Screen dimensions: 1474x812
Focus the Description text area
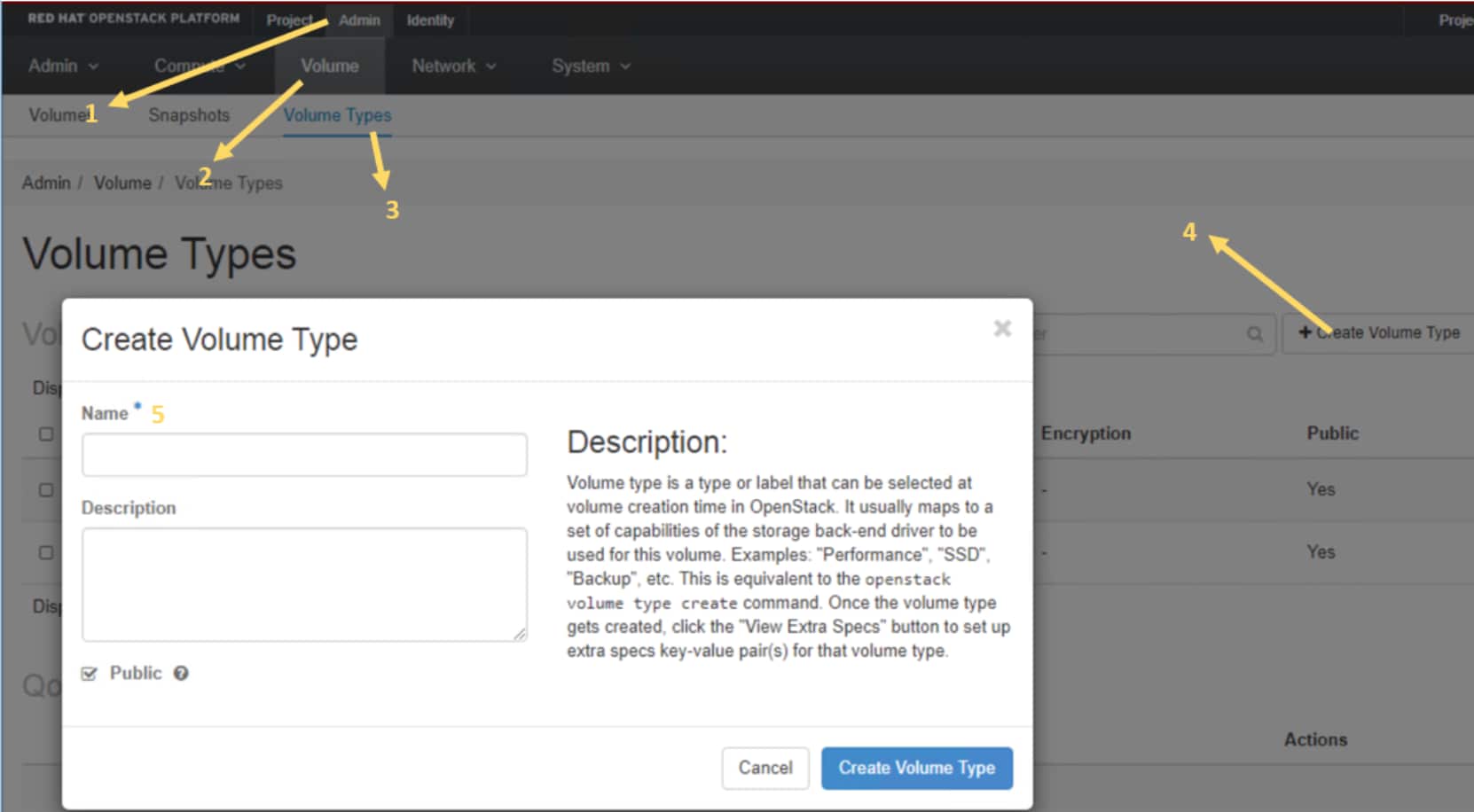(304, 585)
